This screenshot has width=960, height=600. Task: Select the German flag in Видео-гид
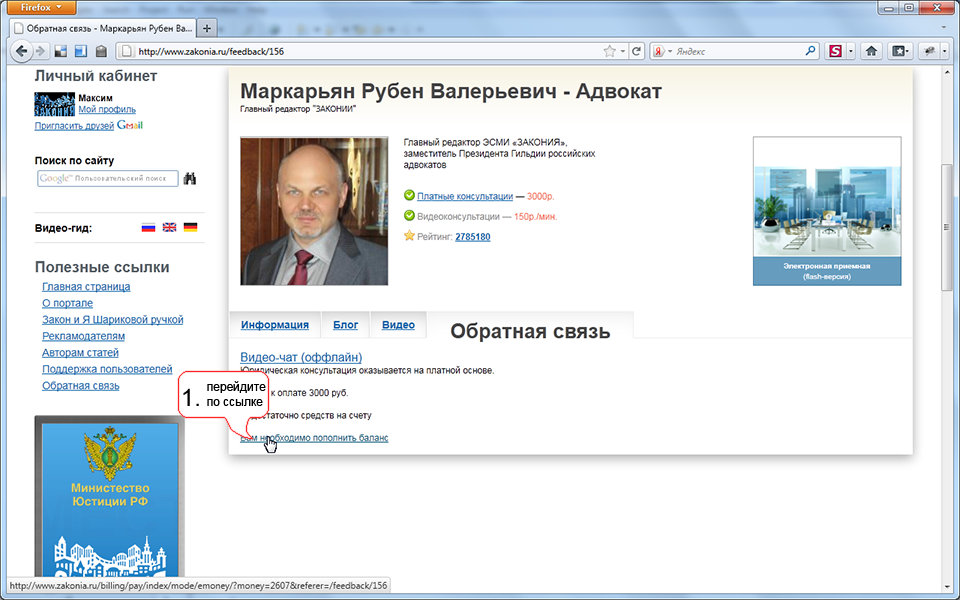pyautogui.click(x=190, y=226)
